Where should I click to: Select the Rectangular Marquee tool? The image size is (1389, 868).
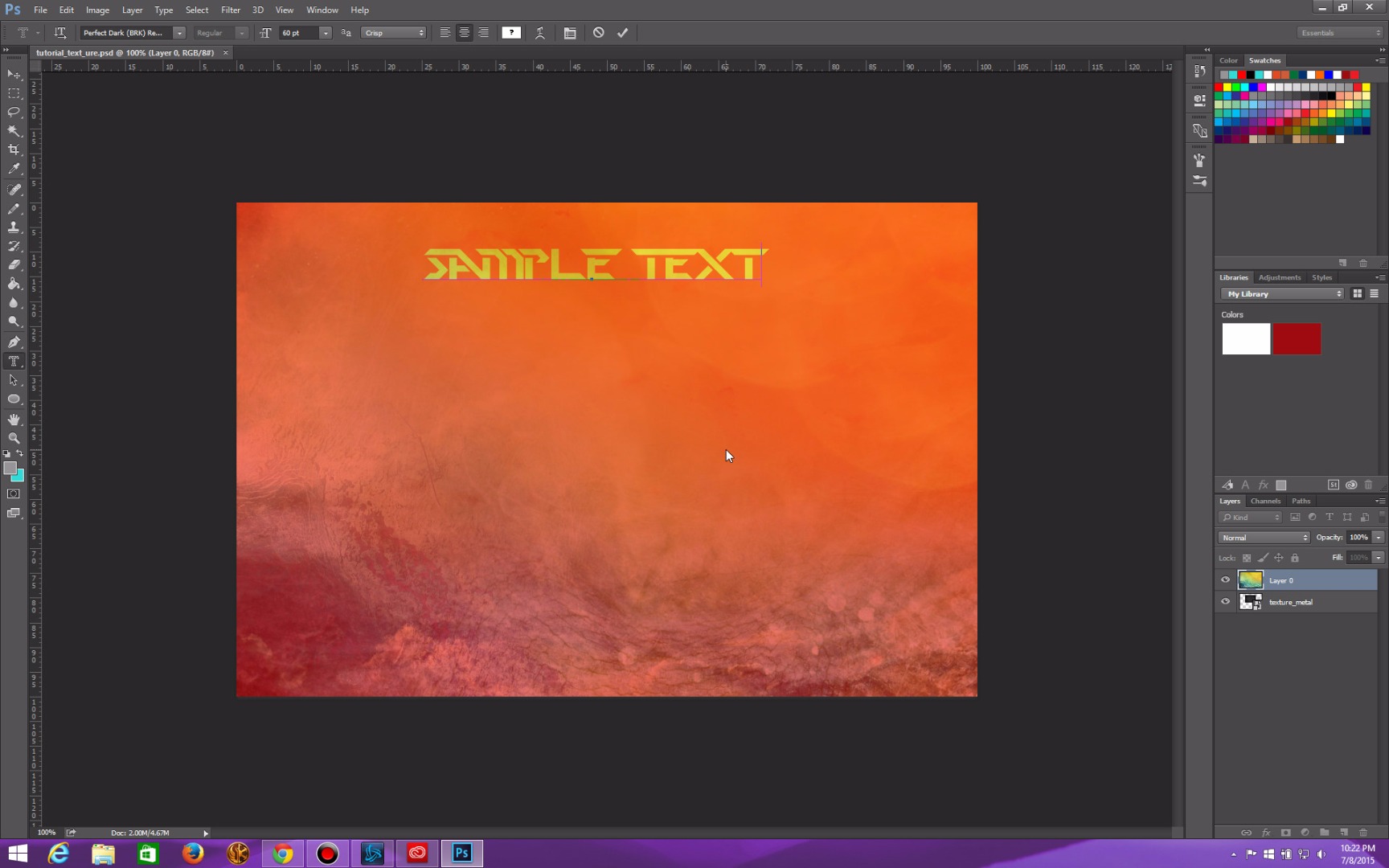[14, 93]
